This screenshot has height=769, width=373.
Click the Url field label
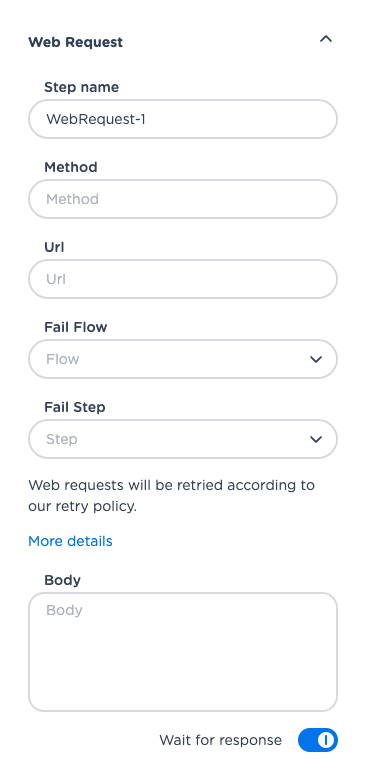point(54,247)
